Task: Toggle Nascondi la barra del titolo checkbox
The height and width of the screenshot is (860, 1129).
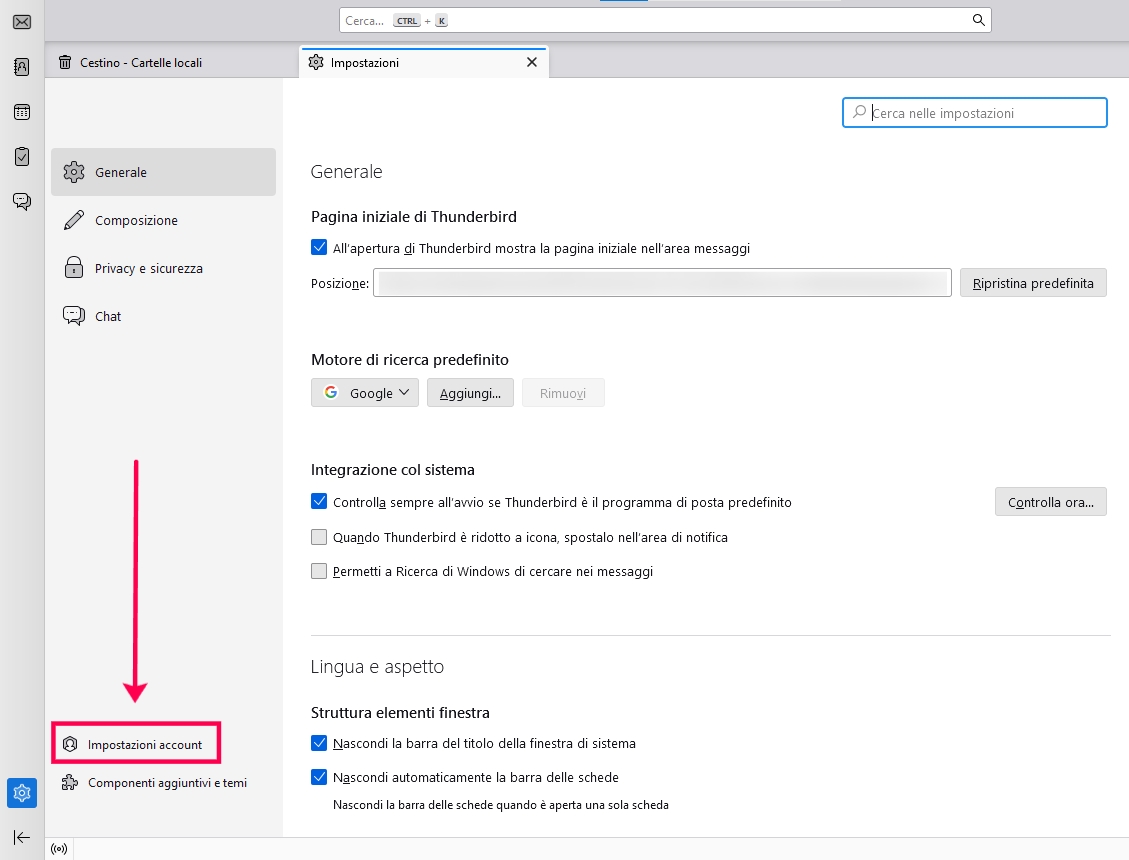Action: (319, 743)
